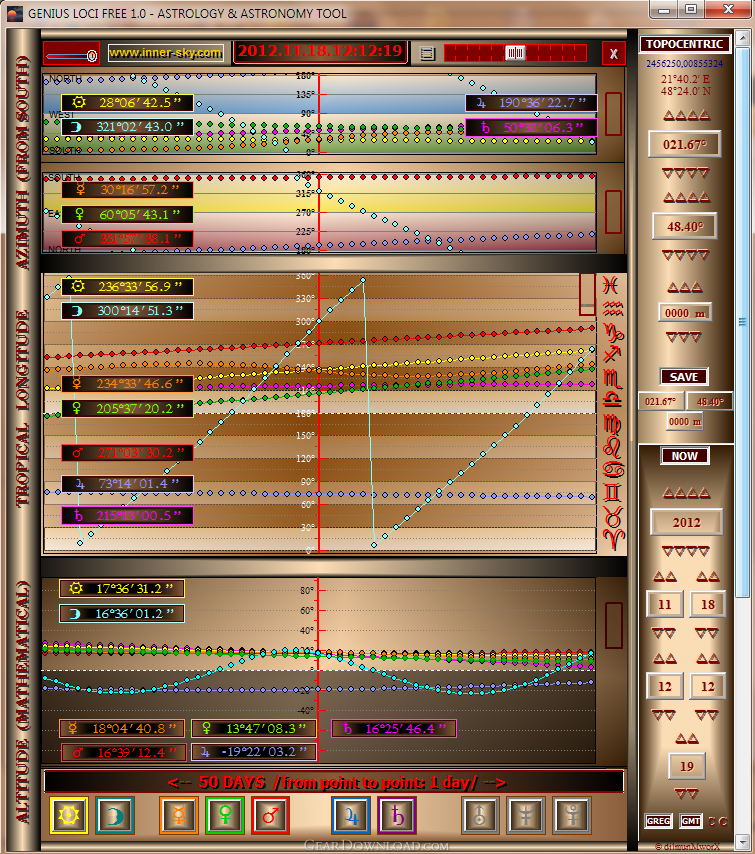Click the right up triangle above month 11
Image resolution: width=755 pixels, height=854 pixels.
click(669, 576)
